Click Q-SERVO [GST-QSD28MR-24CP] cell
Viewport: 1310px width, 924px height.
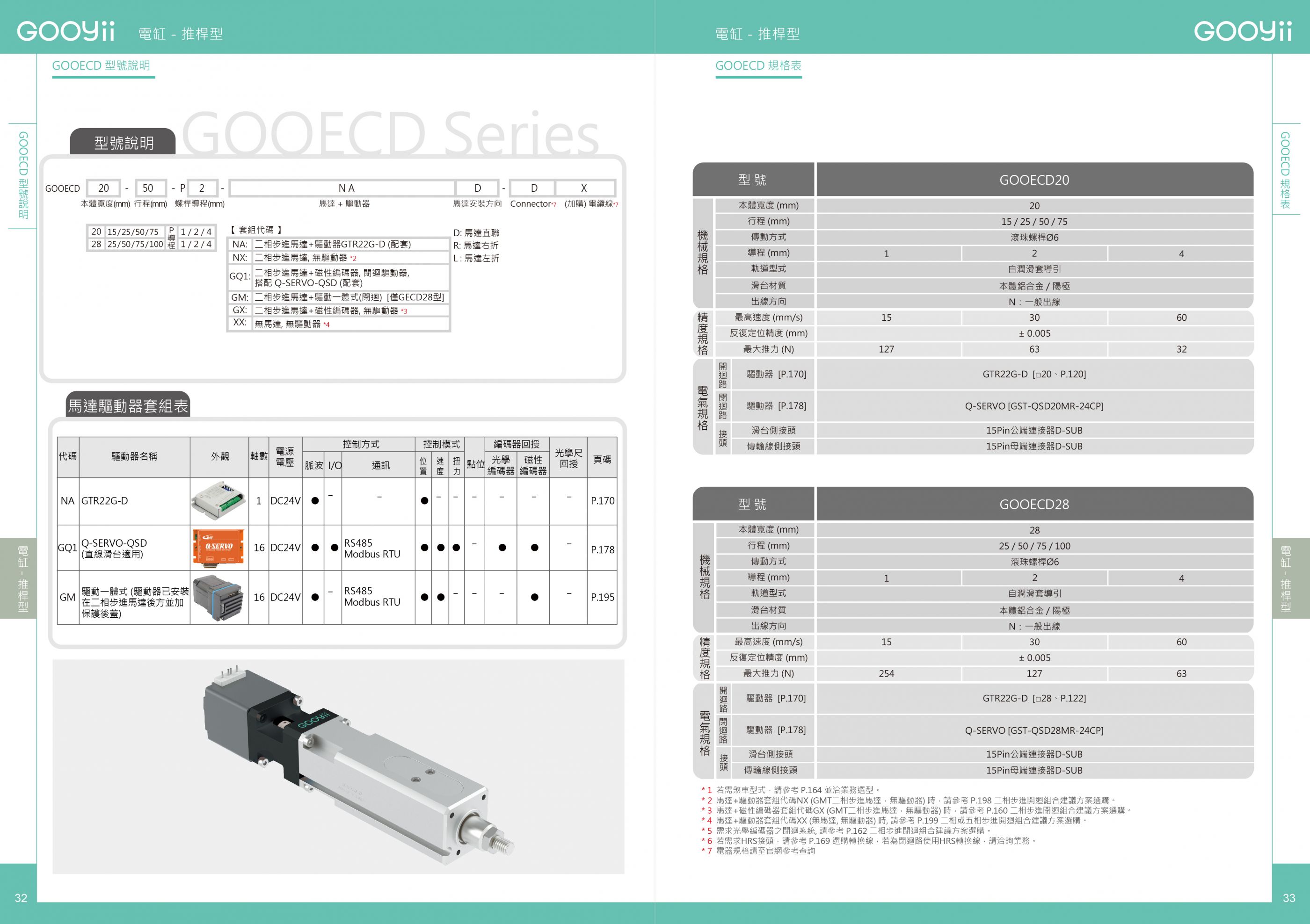[1034, 730]
